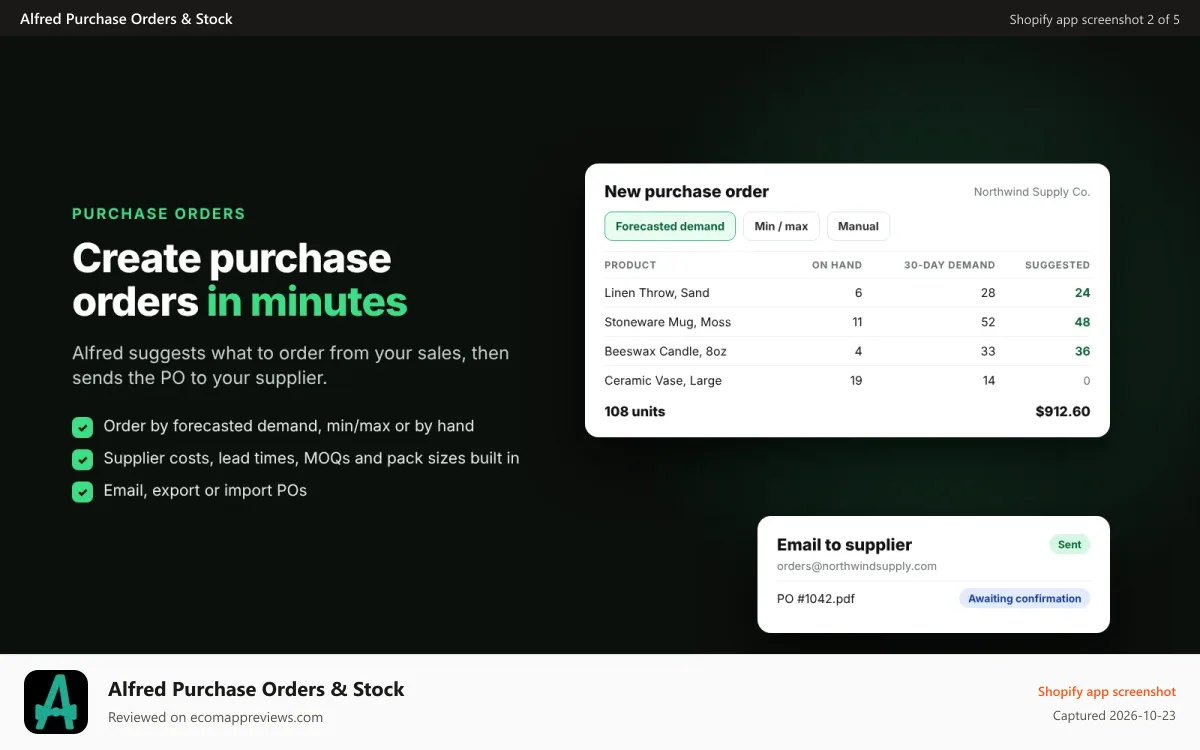Click the PRODUCT column header

point(630,265)
